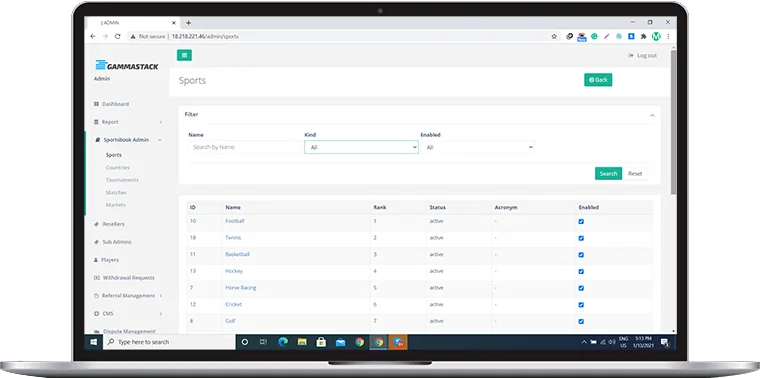Click the Players person icon
Screen dimensions: 760x378
pos(95,260)
